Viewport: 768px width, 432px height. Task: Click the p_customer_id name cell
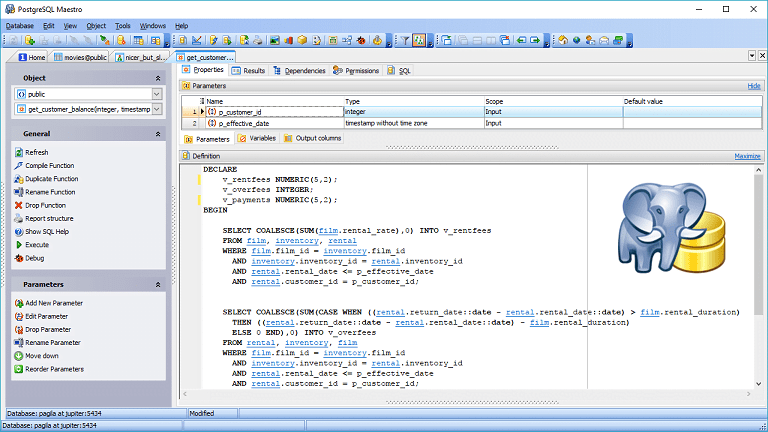(x=274, y=112)
